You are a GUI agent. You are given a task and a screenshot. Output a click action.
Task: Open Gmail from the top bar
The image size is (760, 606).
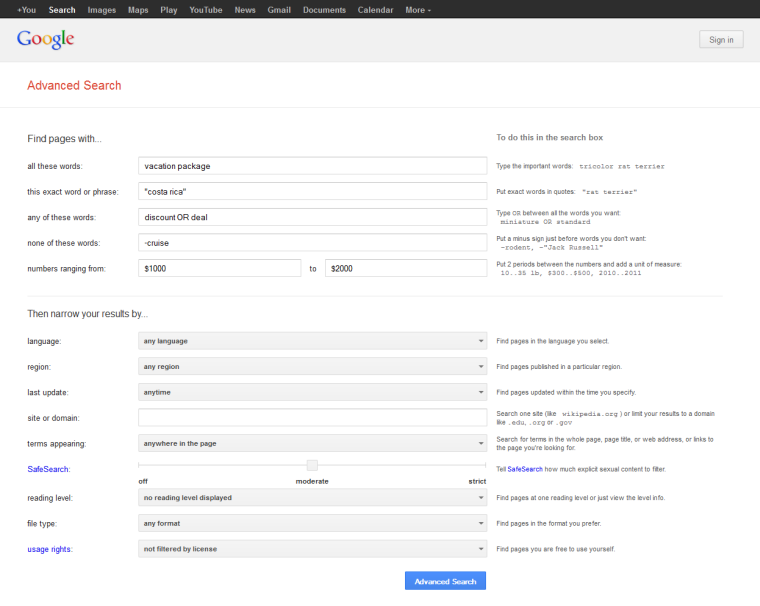[x=279, y=10]
